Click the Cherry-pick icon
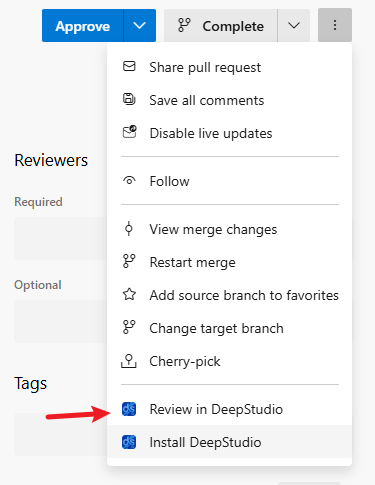375x485 pixels. 129,361
